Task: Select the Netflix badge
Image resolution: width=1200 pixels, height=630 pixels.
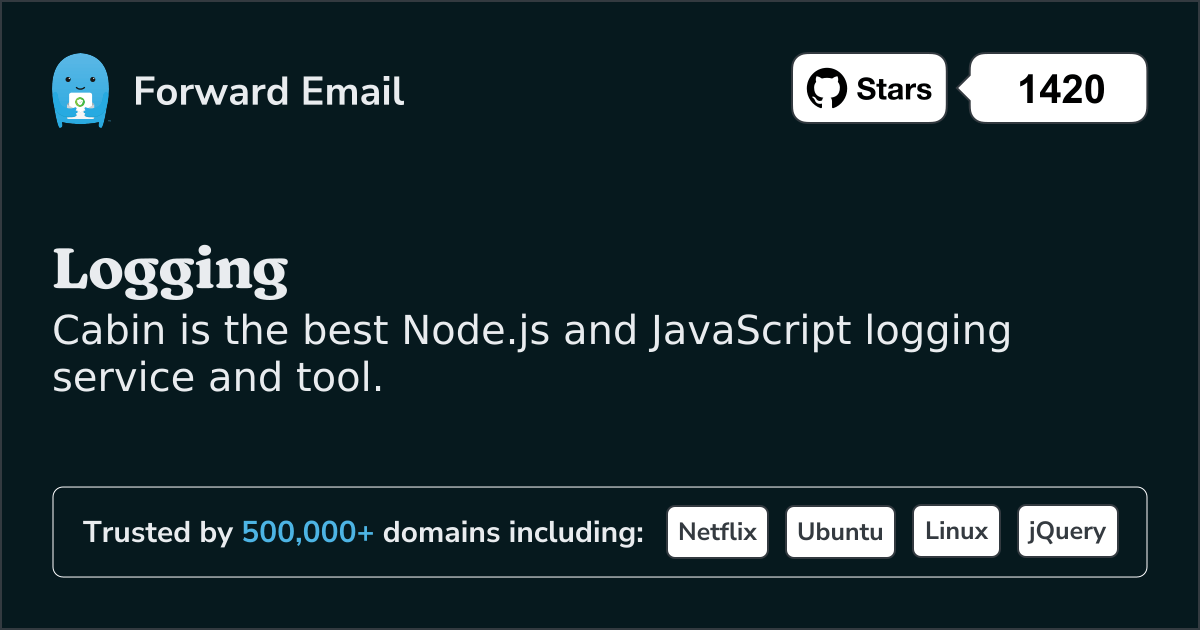Action: (x=717, y=531)
